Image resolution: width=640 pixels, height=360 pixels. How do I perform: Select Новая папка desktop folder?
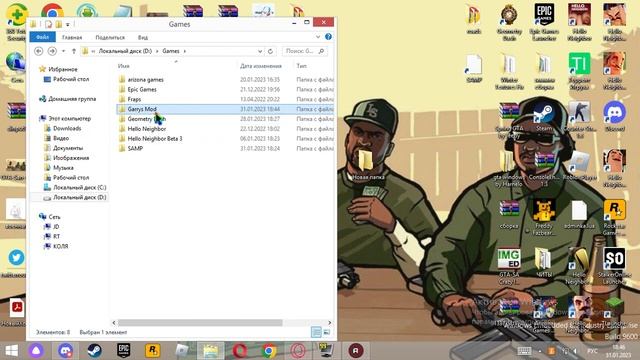tap(367, 164)
